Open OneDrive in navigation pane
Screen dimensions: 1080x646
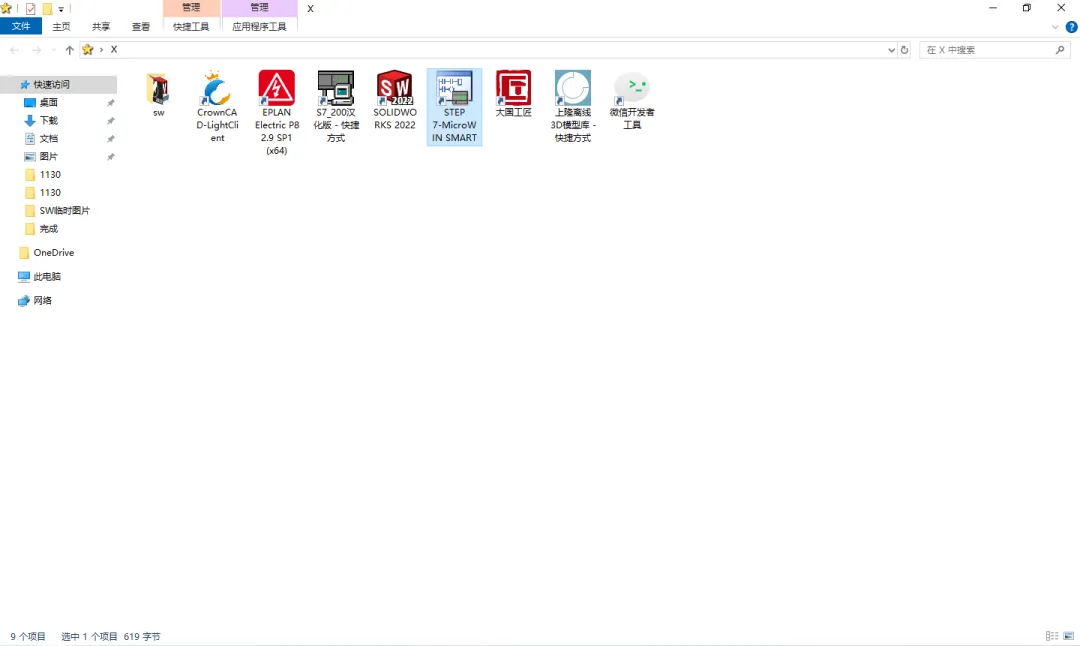click(x=54, y=252)
